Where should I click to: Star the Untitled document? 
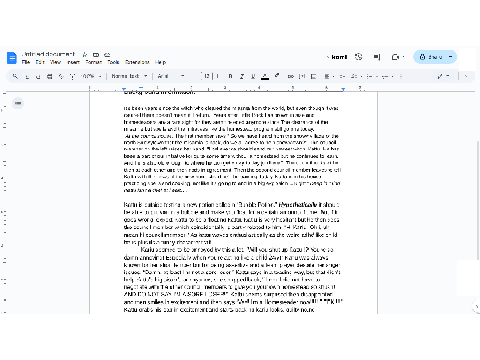[x=85, y=54]
